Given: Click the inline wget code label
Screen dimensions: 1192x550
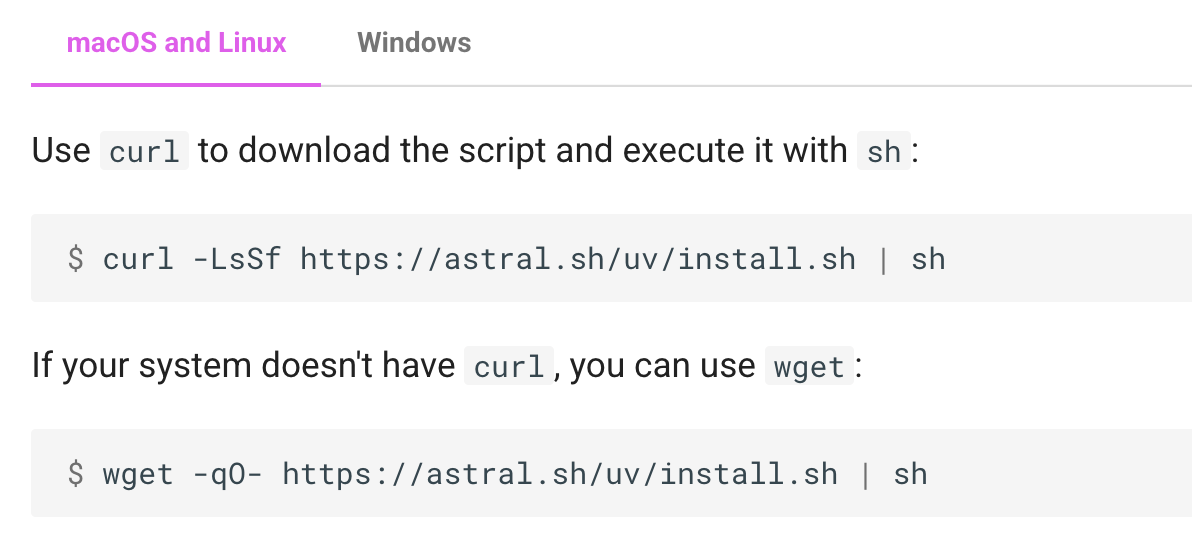Looking at the screenshot, I should pyautogui.click(x=810, y=367).
